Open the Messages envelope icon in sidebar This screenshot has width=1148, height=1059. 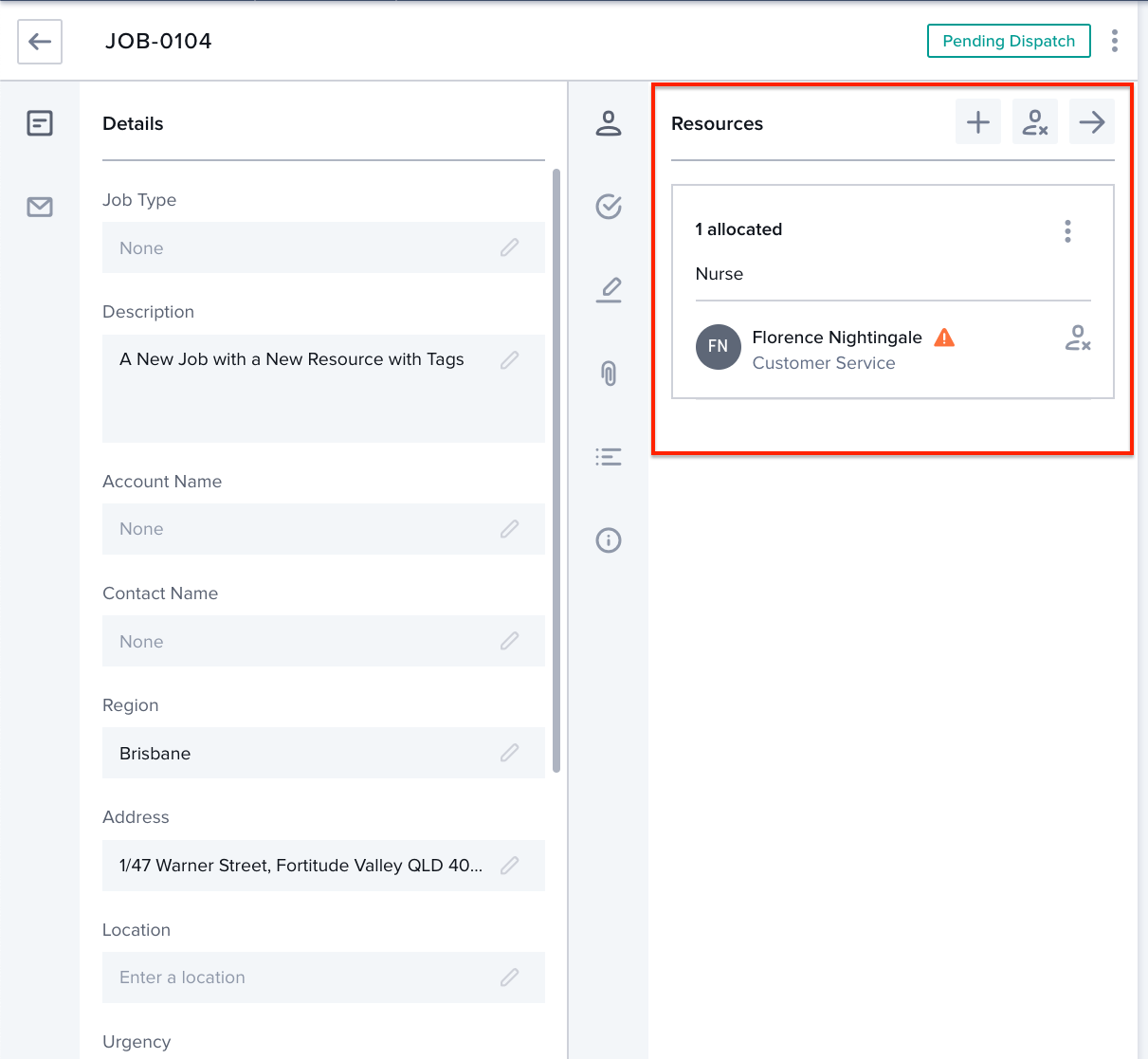[x=39, y=207]
